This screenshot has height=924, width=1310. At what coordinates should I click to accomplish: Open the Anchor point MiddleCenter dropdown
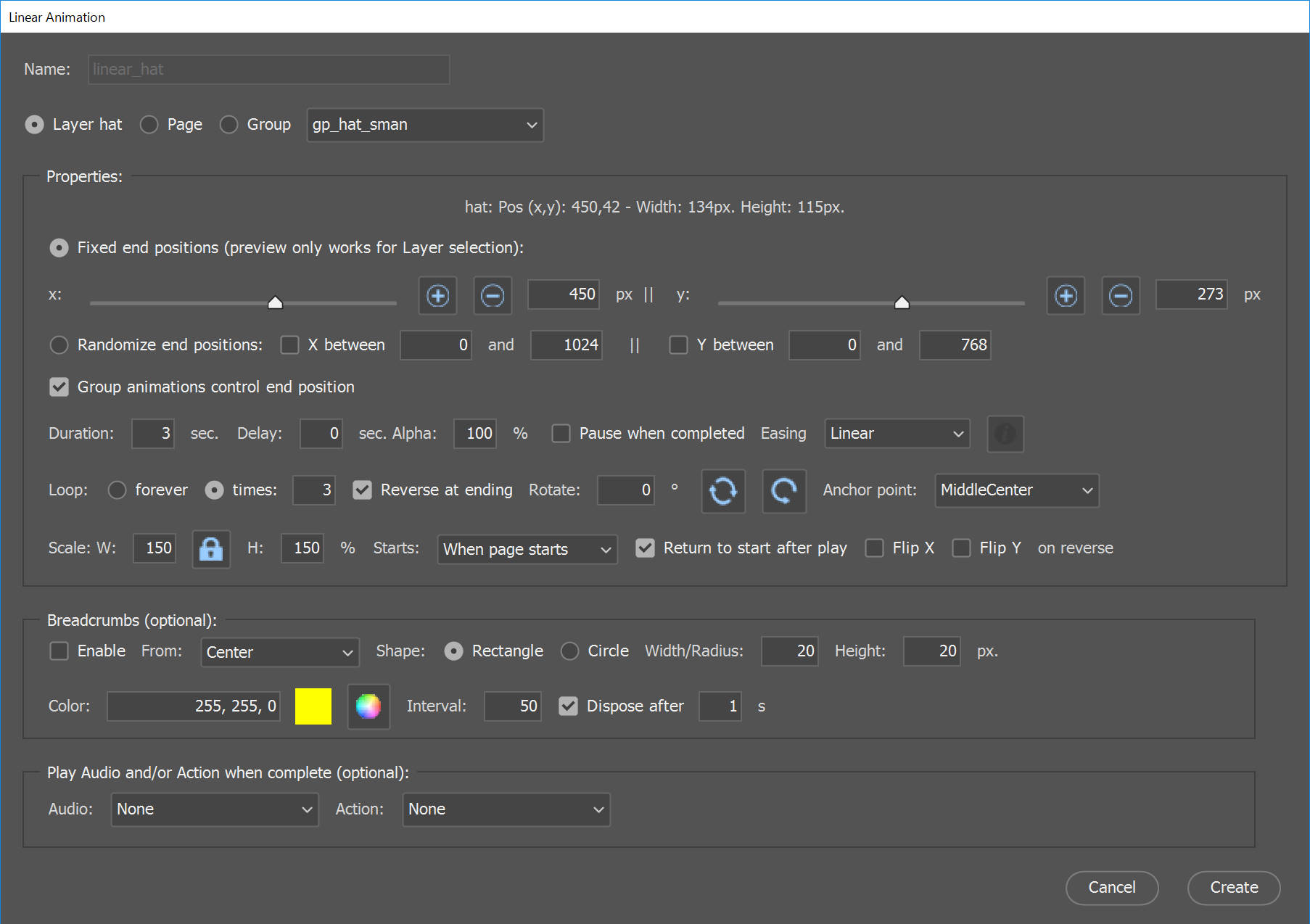[x=1017, y=490]
